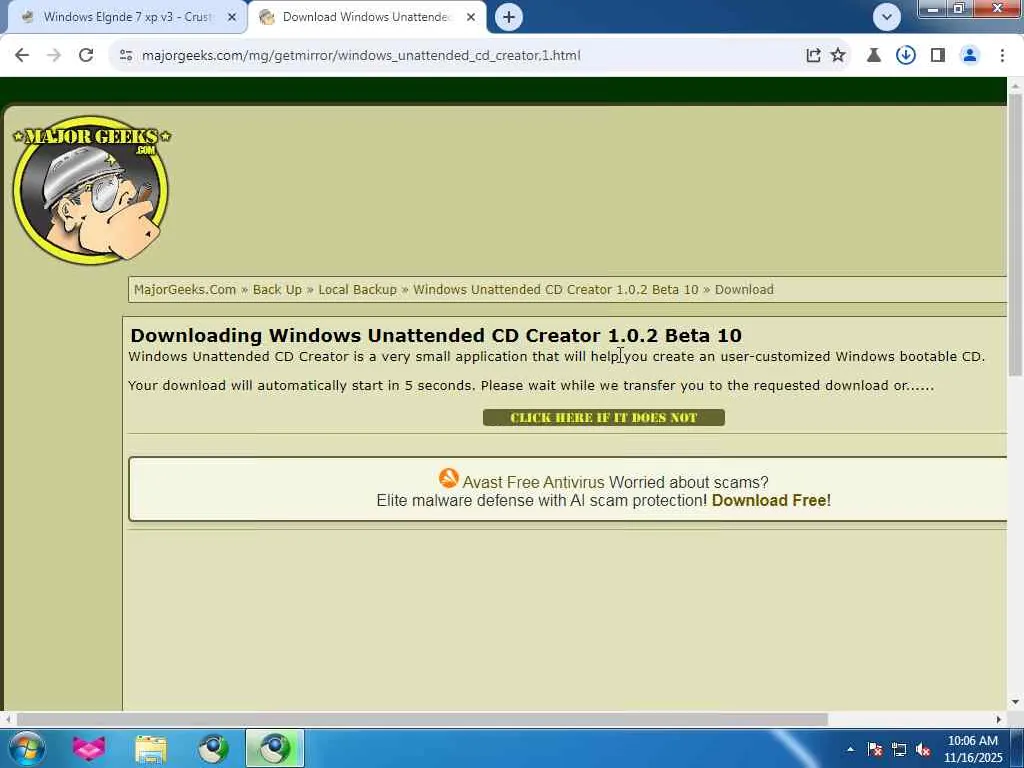Click the scroll right arrow

[999, 720]
